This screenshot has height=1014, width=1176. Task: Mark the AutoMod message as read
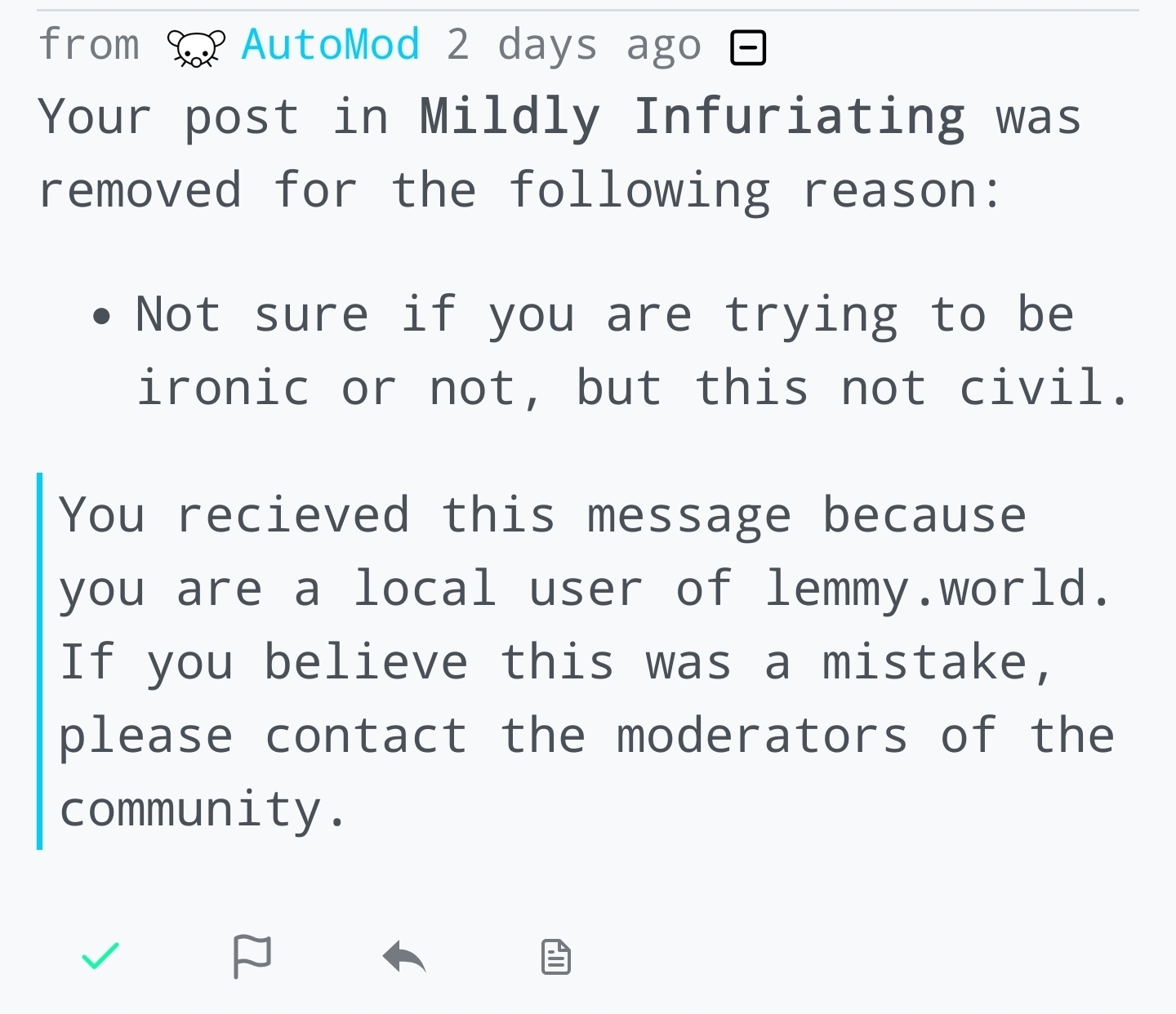tap(100, 956)
